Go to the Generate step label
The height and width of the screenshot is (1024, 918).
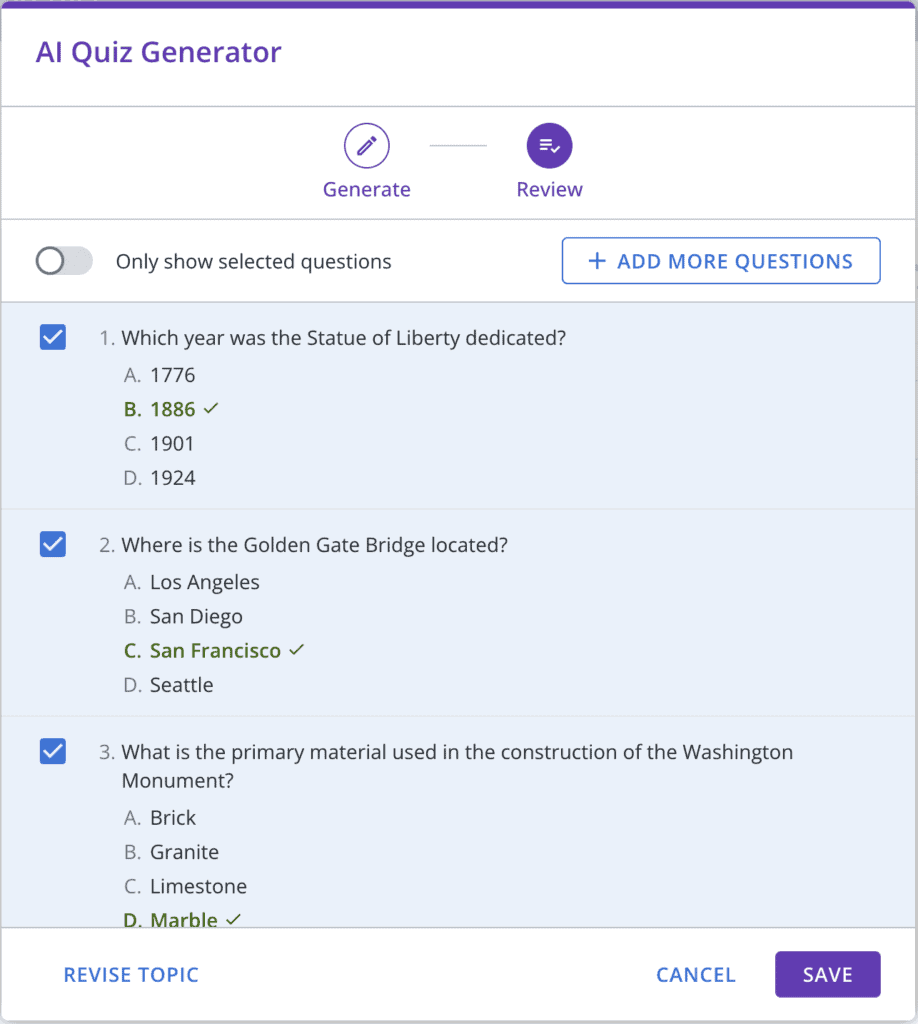click(x=366, y=189)
